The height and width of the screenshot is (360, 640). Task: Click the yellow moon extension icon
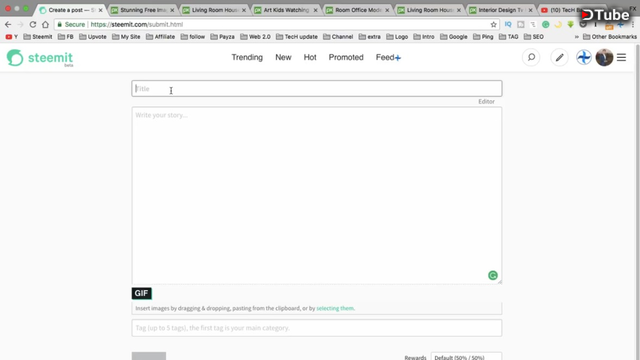[x=558, y=24]
